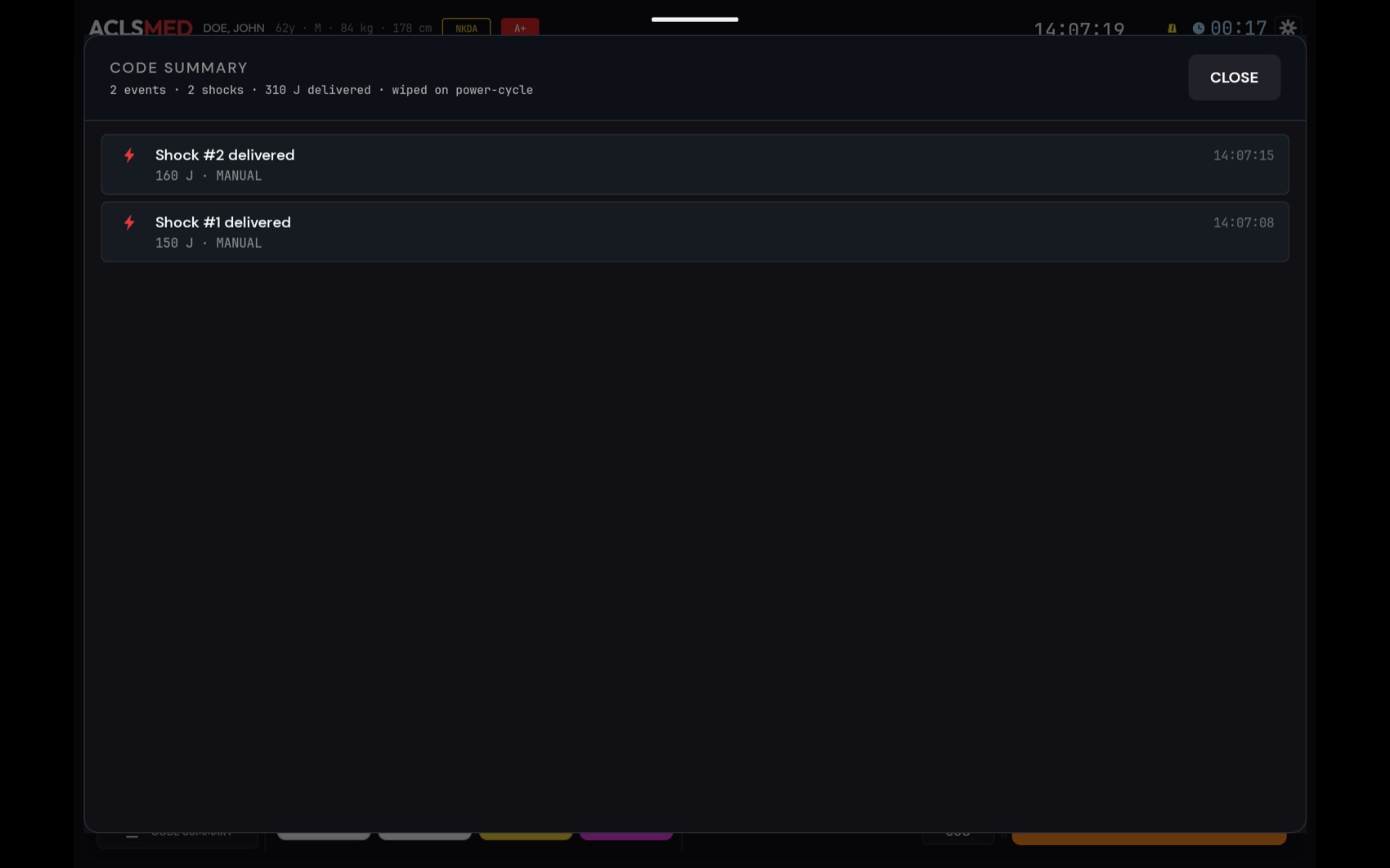Click the 150 J · MANUAL detail text

(x=208, y=243)
